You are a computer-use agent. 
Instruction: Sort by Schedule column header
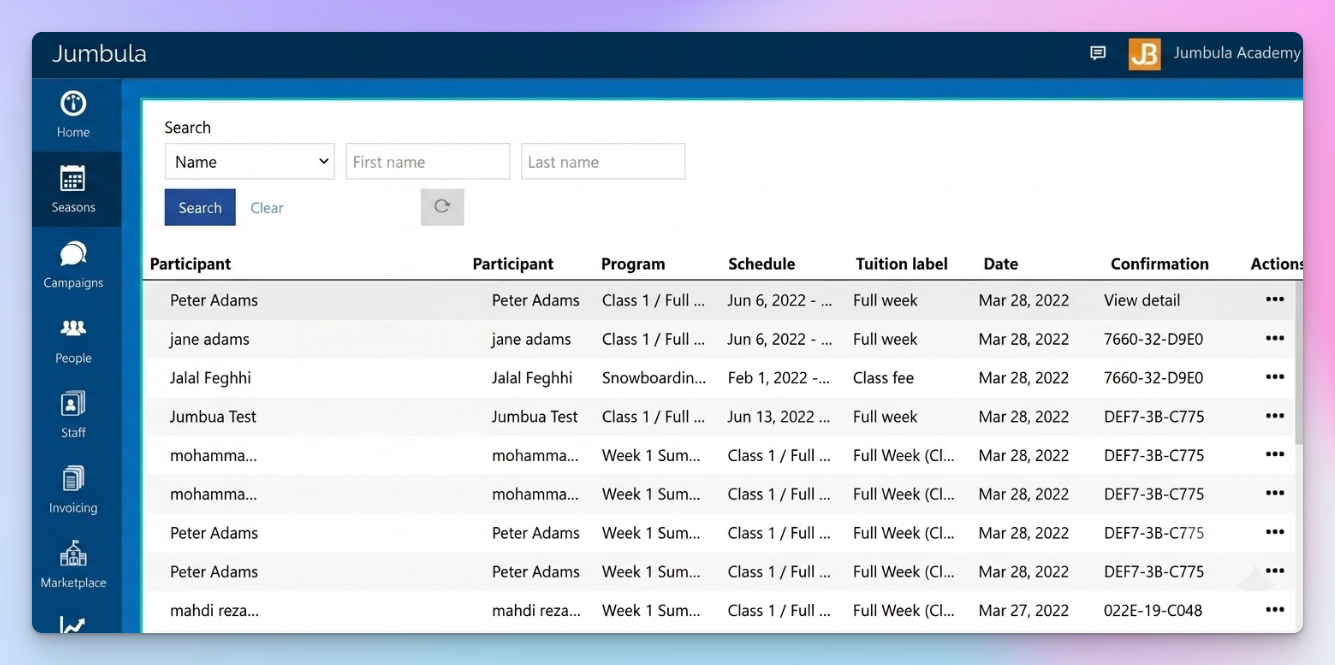click(x=762, y=264)
